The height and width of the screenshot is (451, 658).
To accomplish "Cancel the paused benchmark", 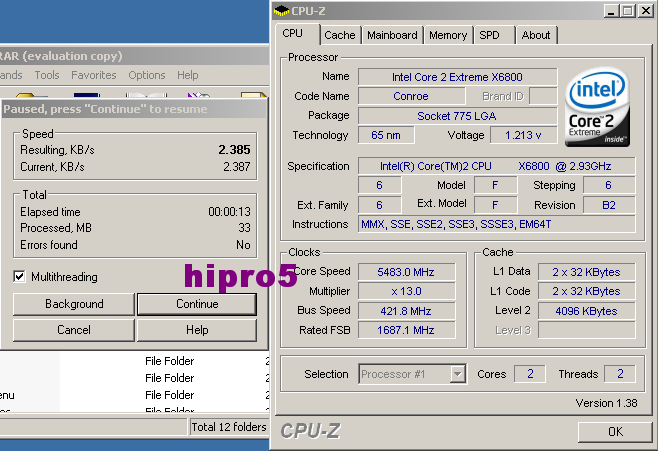I will coord(74,330).
